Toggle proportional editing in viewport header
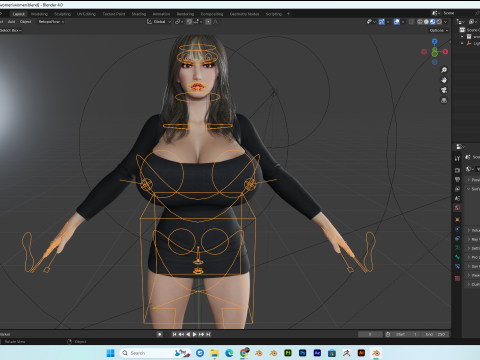 (x=208, y=22)
